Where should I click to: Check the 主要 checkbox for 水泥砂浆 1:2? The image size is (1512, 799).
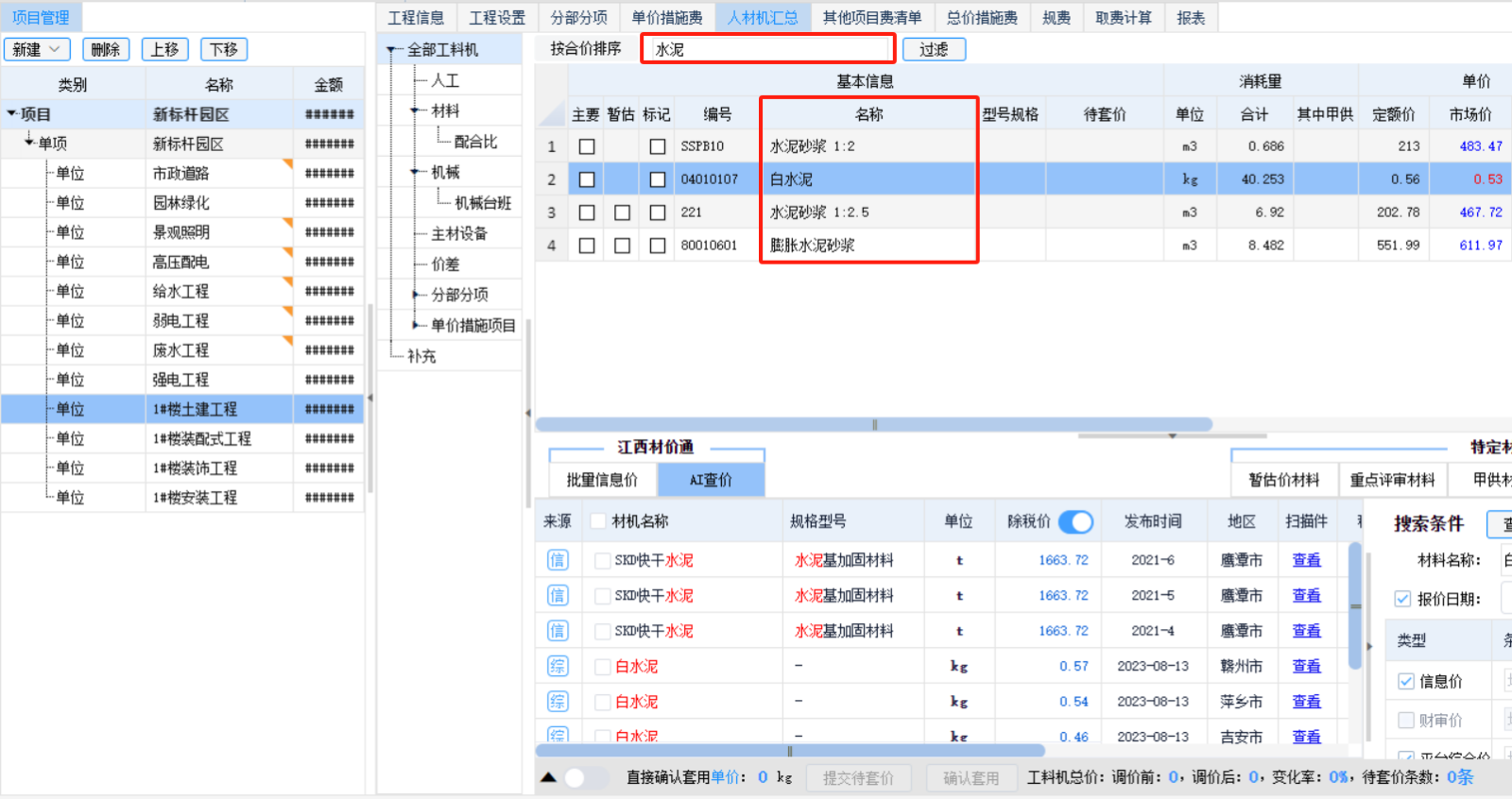(x=587, y=146)
